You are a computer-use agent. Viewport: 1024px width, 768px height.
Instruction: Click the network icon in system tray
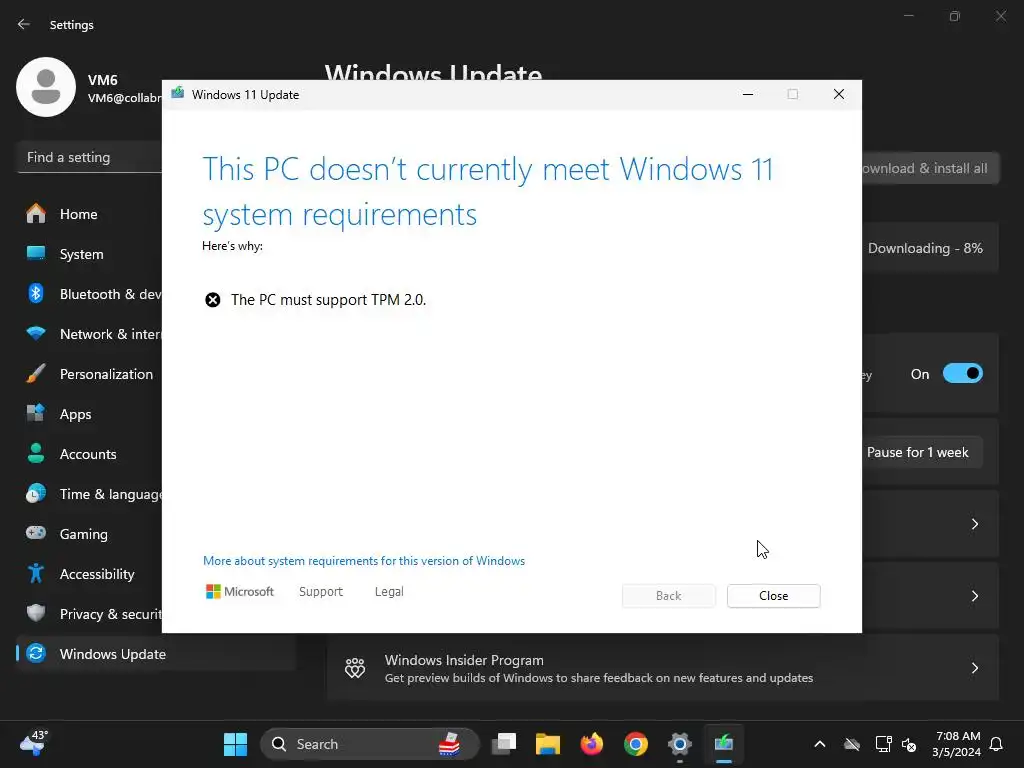click(883, 744)
